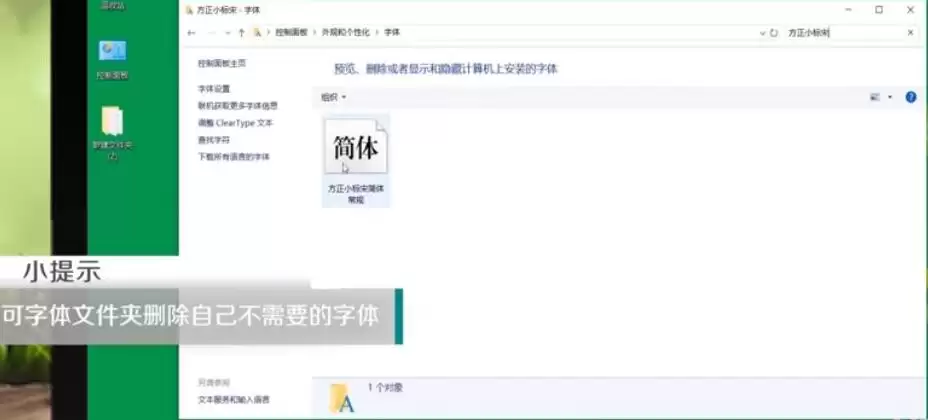Click the change view icon in toolbar
This screenshot has width=928, height=420.
click(x=875, y=97)
